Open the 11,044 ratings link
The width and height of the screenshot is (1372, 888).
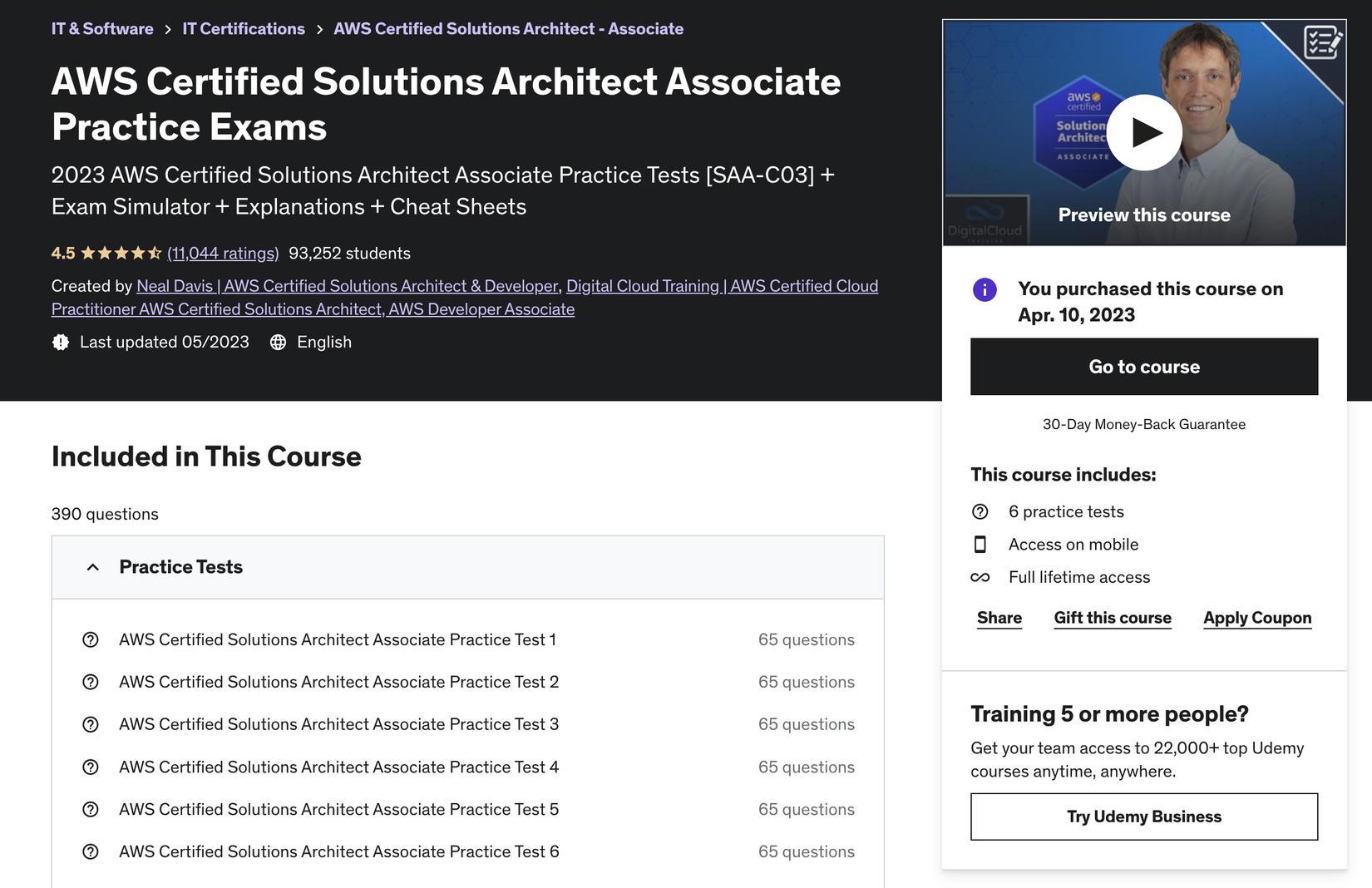pos(223,254)
